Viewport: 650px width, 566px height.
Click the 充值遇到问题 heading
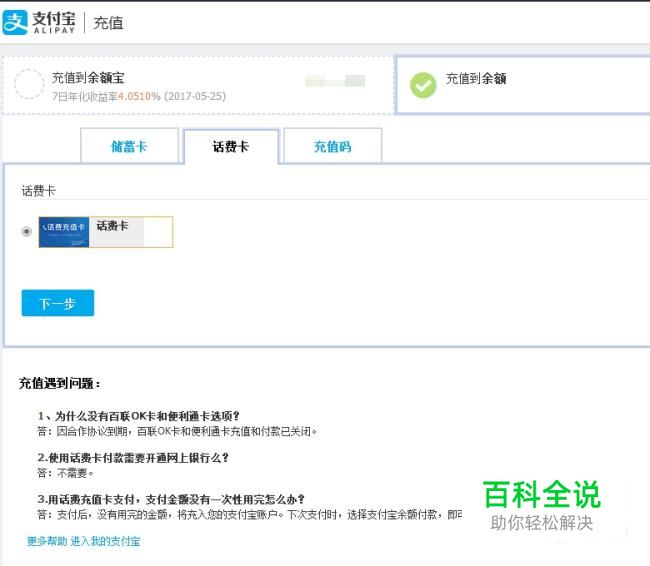tap(59, 383)
